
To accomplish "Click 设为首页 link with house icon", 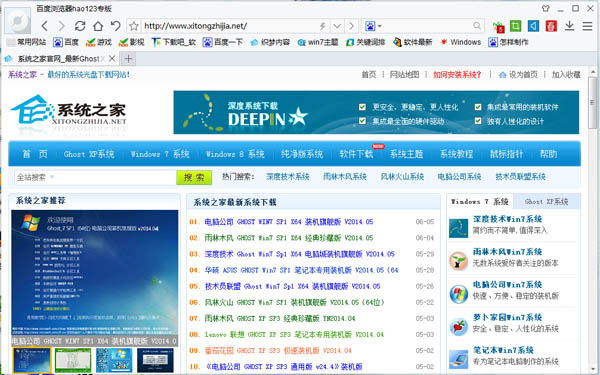I will pos(518,75).
